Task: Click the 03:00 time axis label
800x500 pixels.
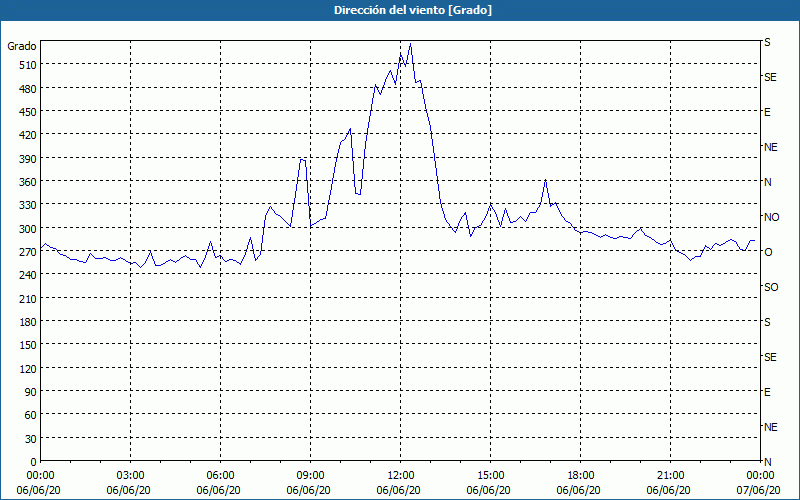Action: 131,476
